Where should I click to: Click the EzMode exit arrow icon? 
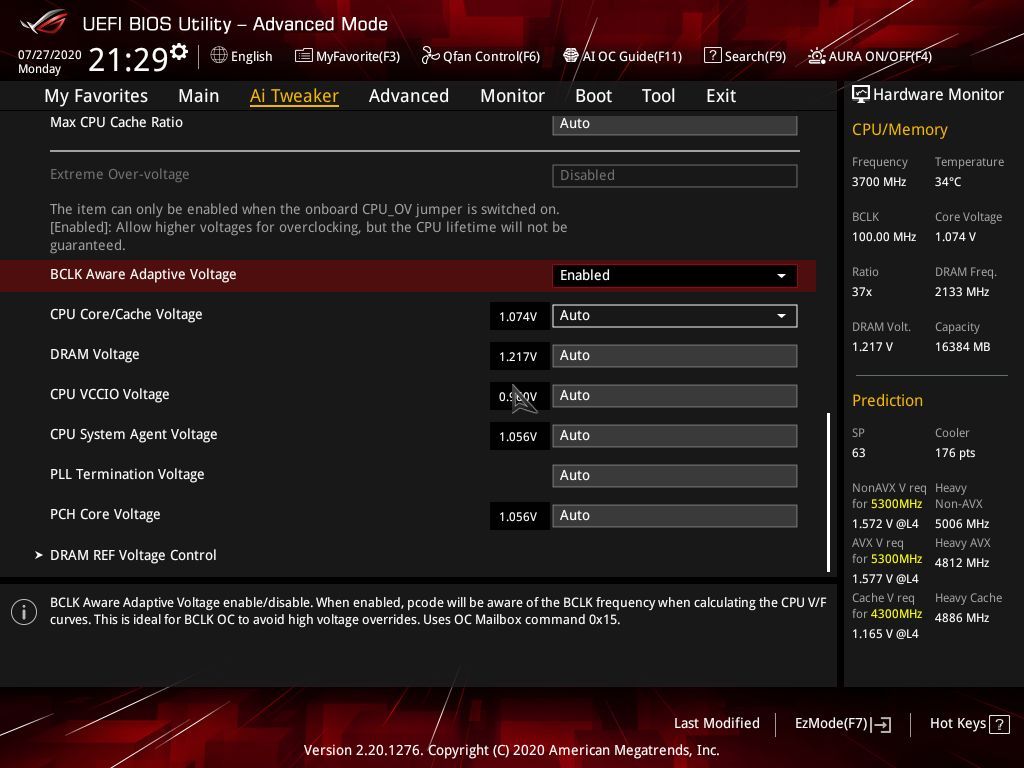(881, 724)
